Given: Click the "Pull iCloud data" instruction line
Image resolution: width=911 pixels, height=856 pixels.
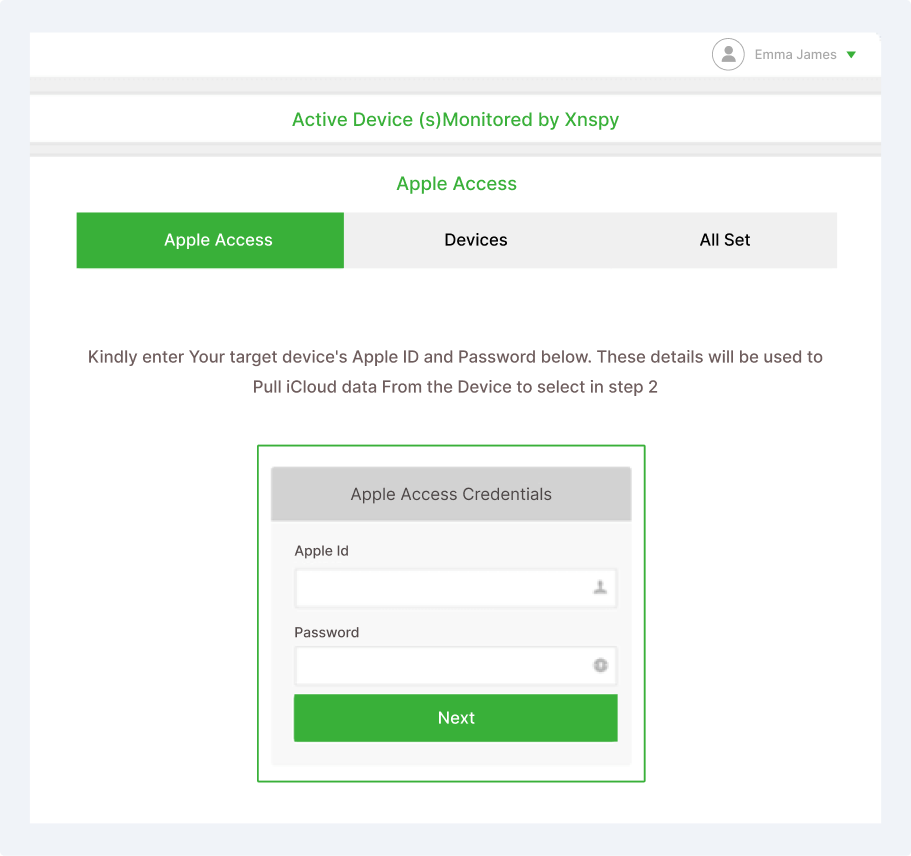Looking at the screenshot, I should click(455, 387).
